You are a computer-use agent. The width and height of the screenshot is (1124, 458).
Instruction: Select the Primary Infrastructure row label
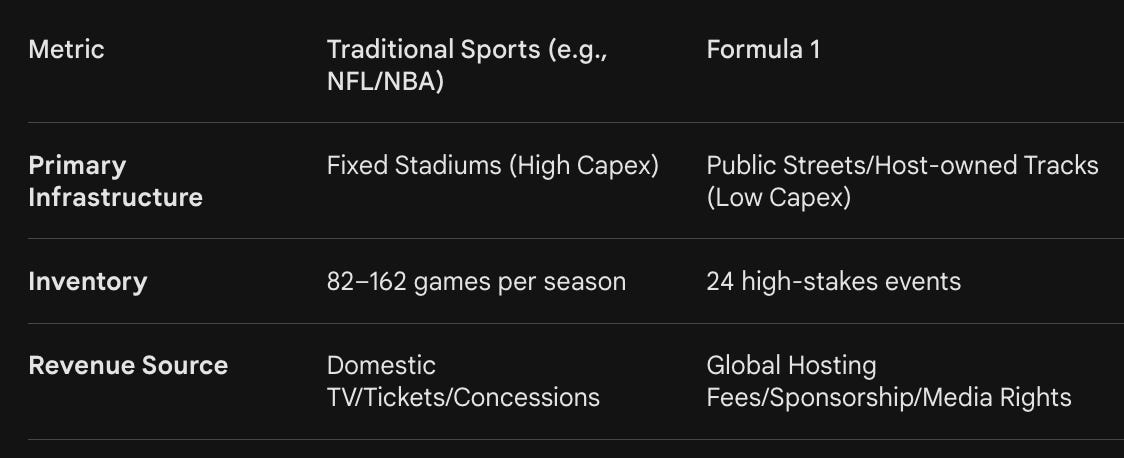[115, 181]
